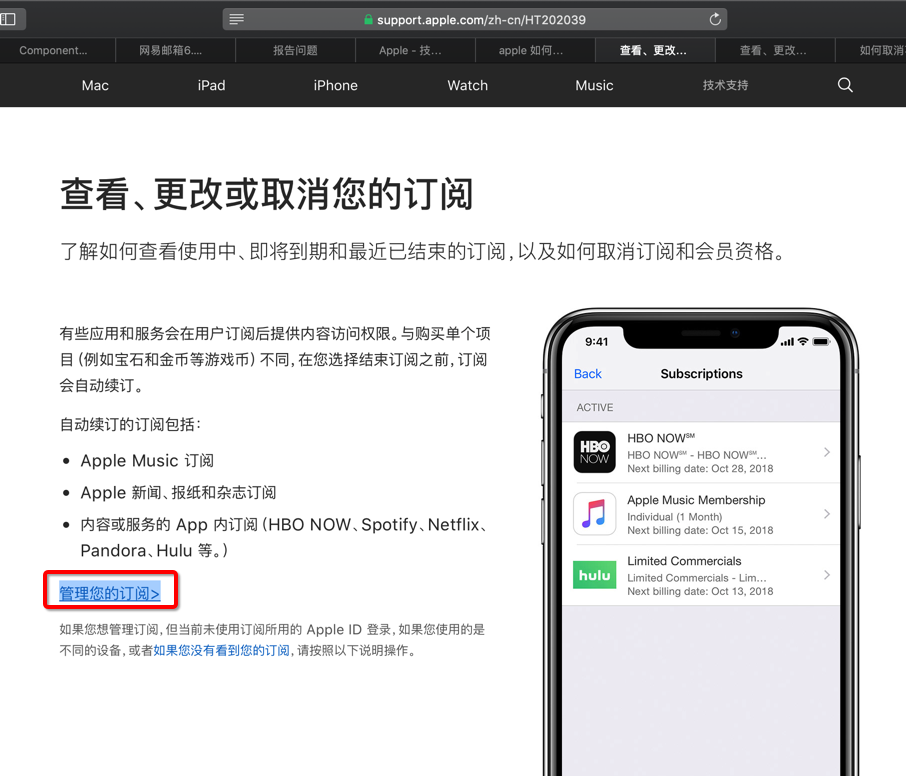
Task: Click the green hulu icon
Action: click(595, 575)
